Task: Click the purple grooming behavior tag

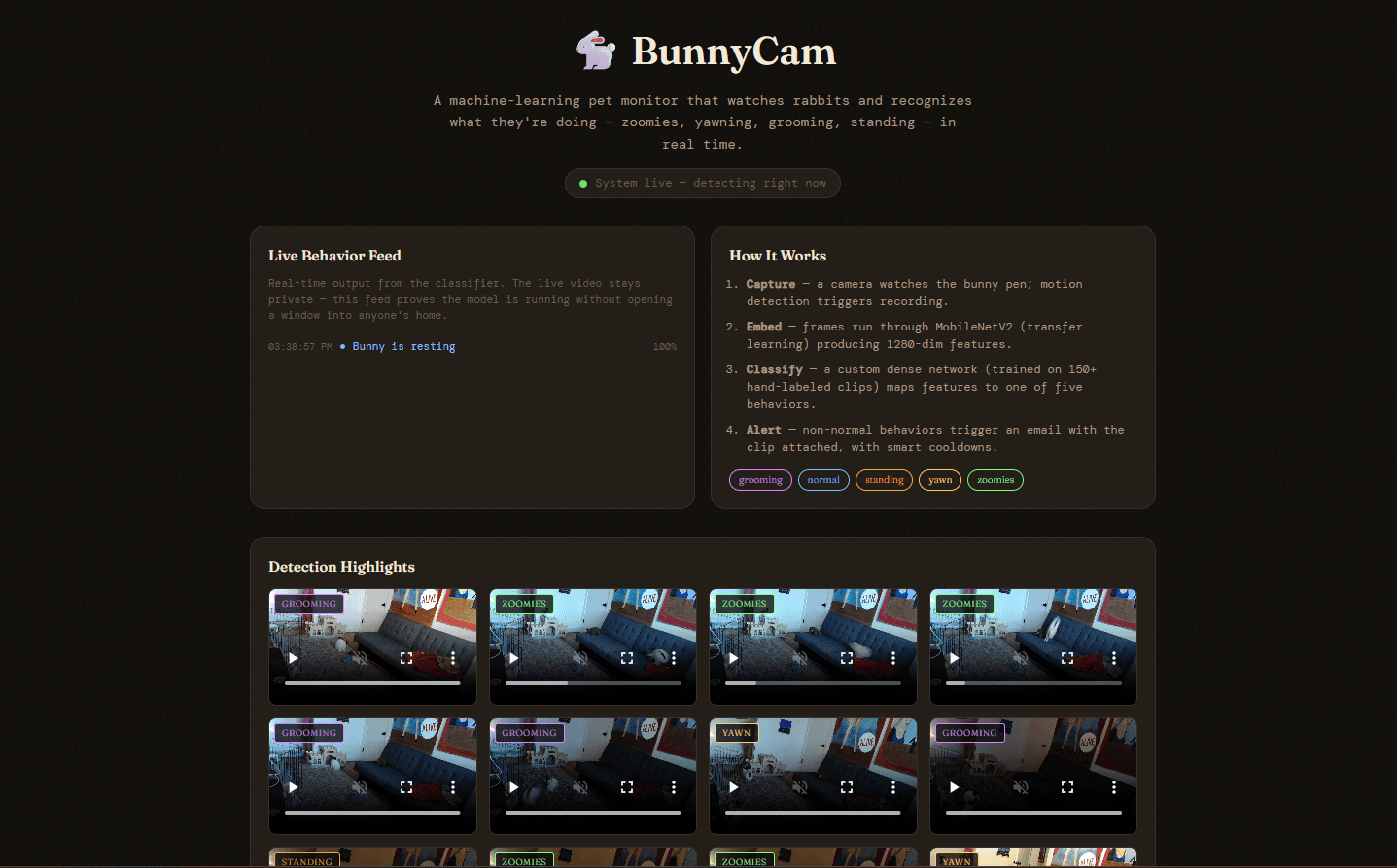Action: (x=760, y=480)
